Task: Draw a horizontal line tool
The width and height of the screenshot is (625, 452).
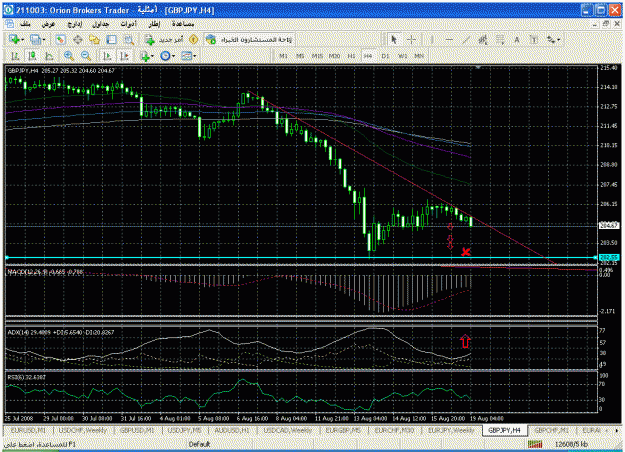Action: point(449,39)
